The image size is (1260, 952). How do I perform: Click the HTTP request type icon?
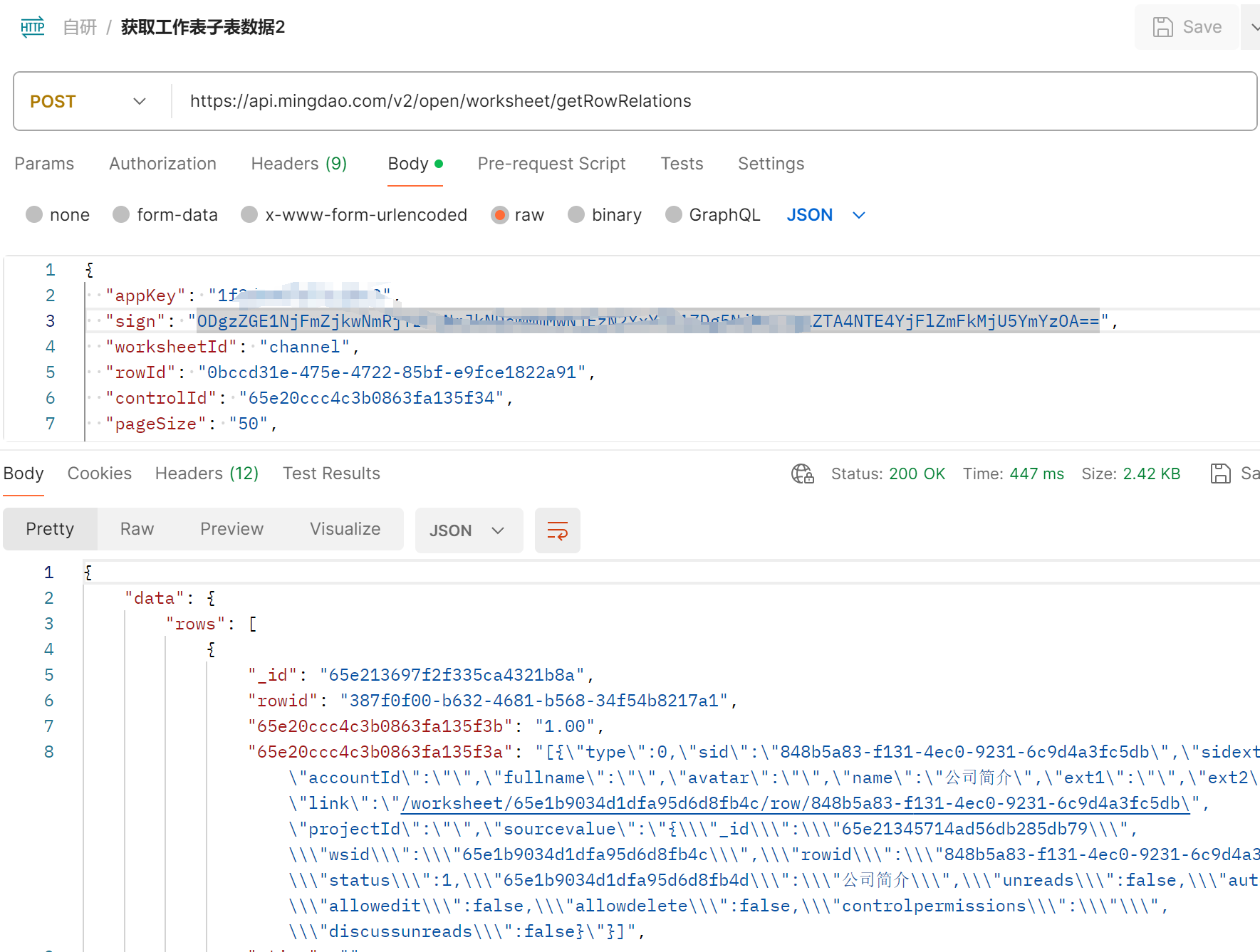coord(33,27)
